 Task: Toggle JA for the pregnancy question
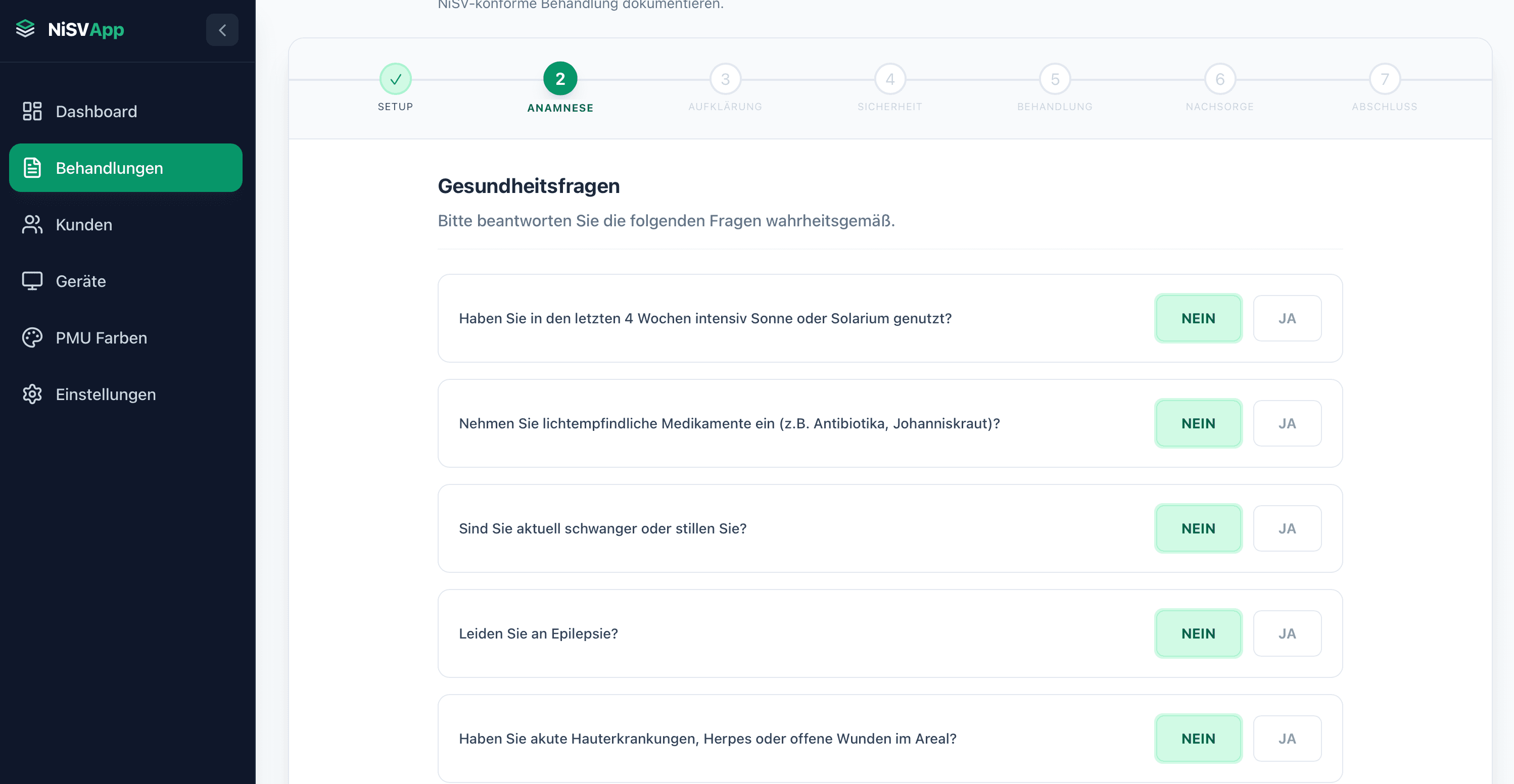(1287, 528)
